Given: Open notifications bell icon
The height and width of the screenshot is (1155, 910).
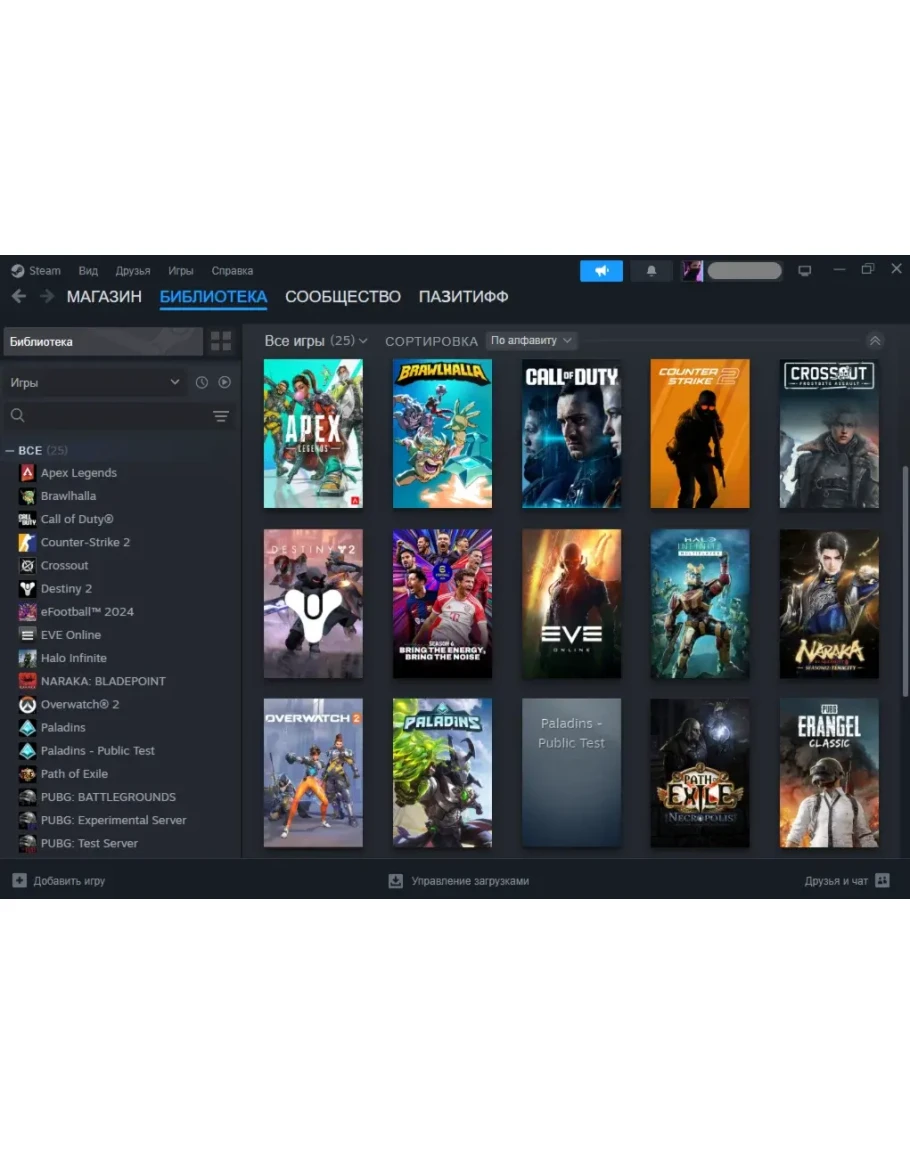Looking at the screenshot, I should [651, 271].
